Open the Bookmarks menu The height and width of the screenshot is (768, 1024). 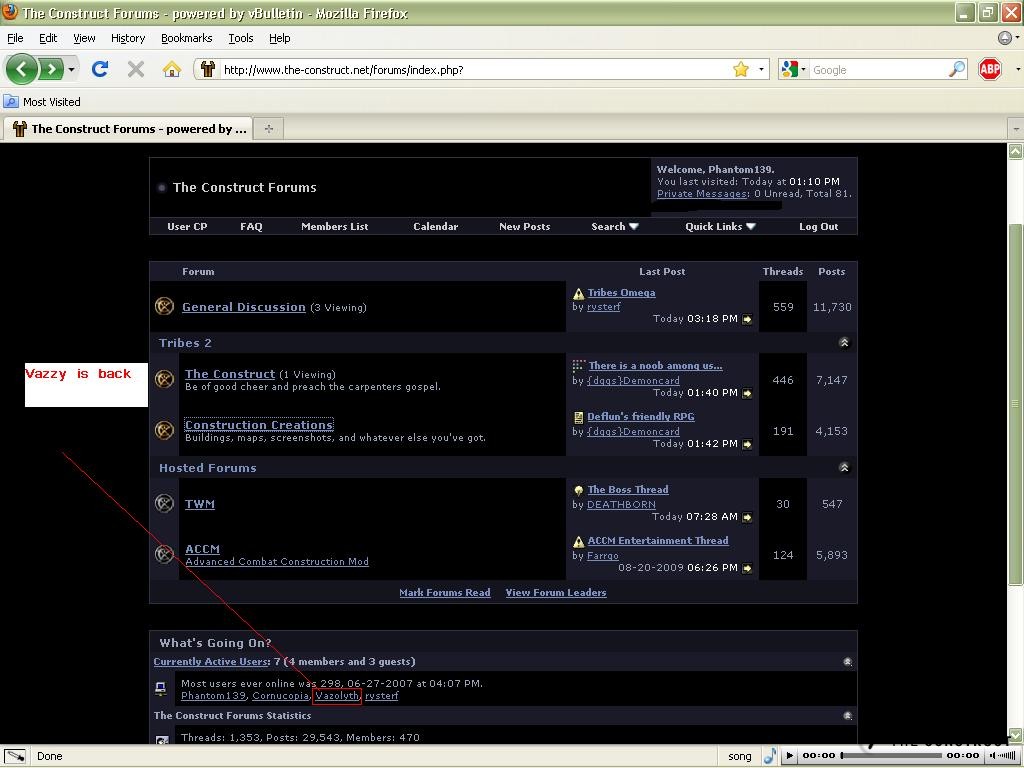coord(187,39)
